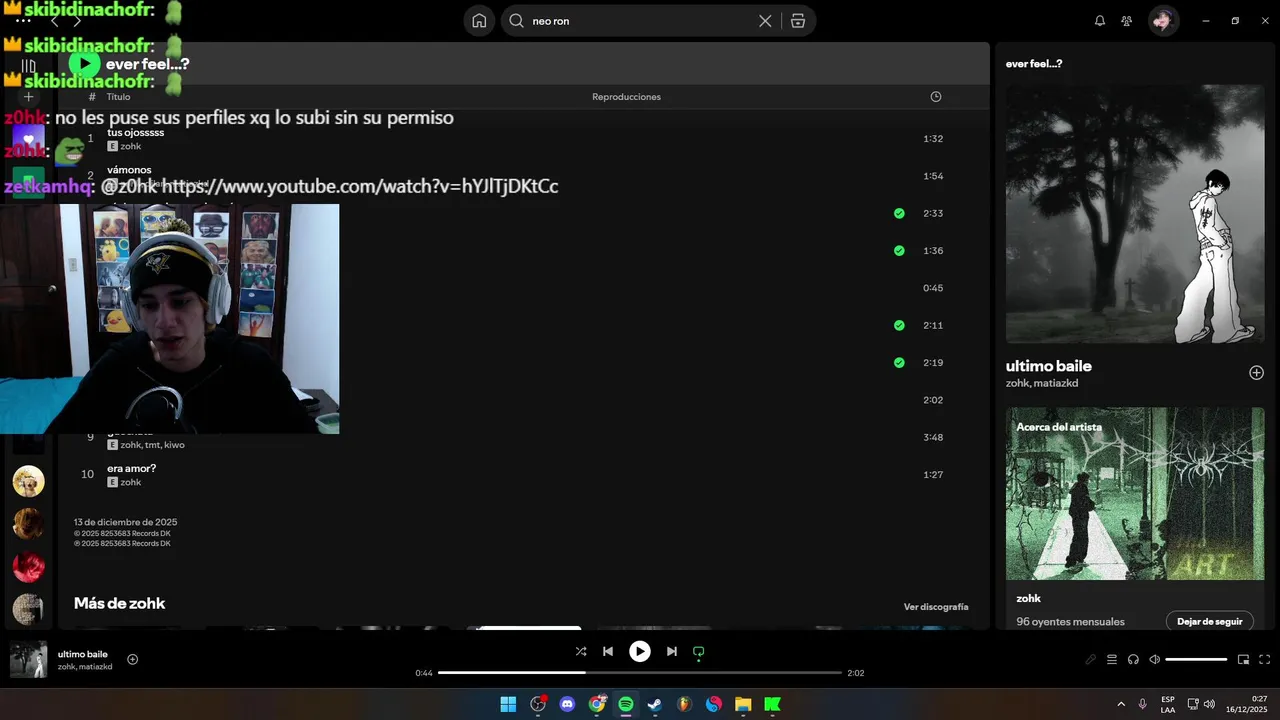The width and height of the screenshot is (1280, 720).
Task: Seek using the song progress bar
Action: point(640,673)
